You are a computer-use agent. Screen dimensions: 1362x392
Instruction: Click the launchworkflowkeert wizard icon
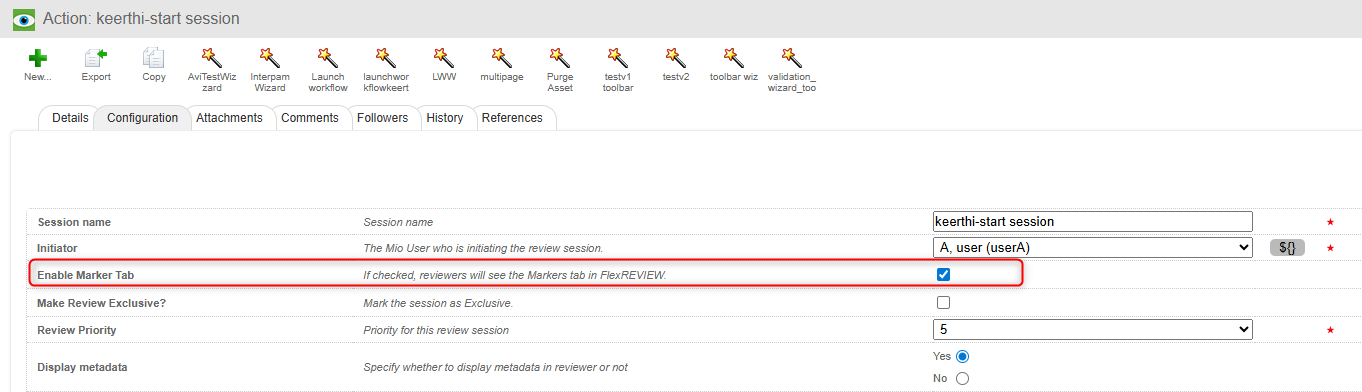tap(385, 58)
